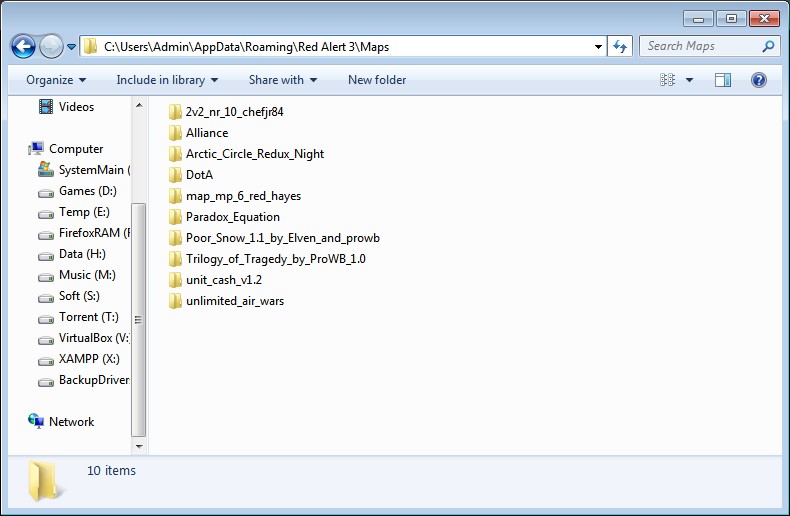Select the Alliance folder name
The width and height of the screenshot is (790, 516).
(207, 133)
